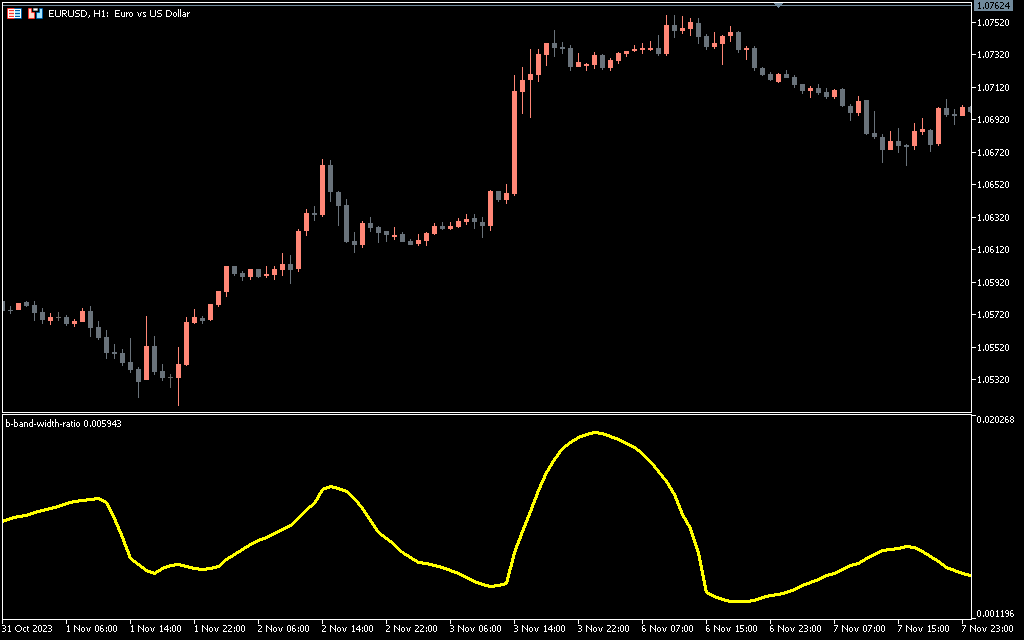Select the current price label 1.07624
The width and height of the screenshot is (1024, 640).
[998, 6]
